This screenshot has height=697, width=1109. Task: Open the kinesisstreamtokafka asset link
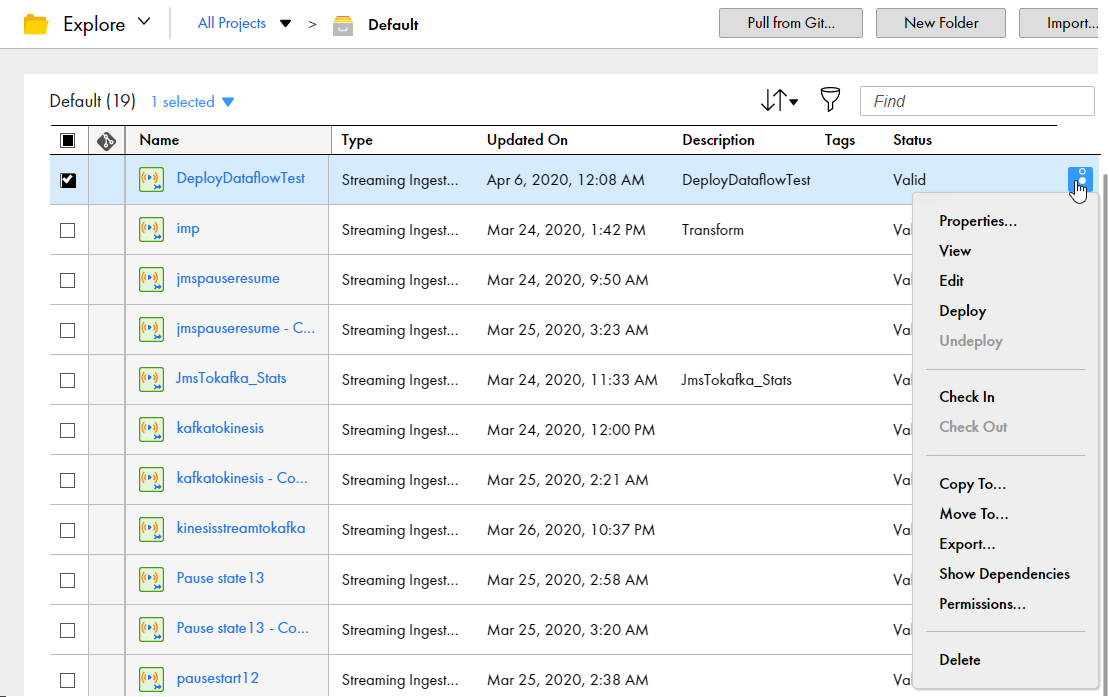(240, 528)
